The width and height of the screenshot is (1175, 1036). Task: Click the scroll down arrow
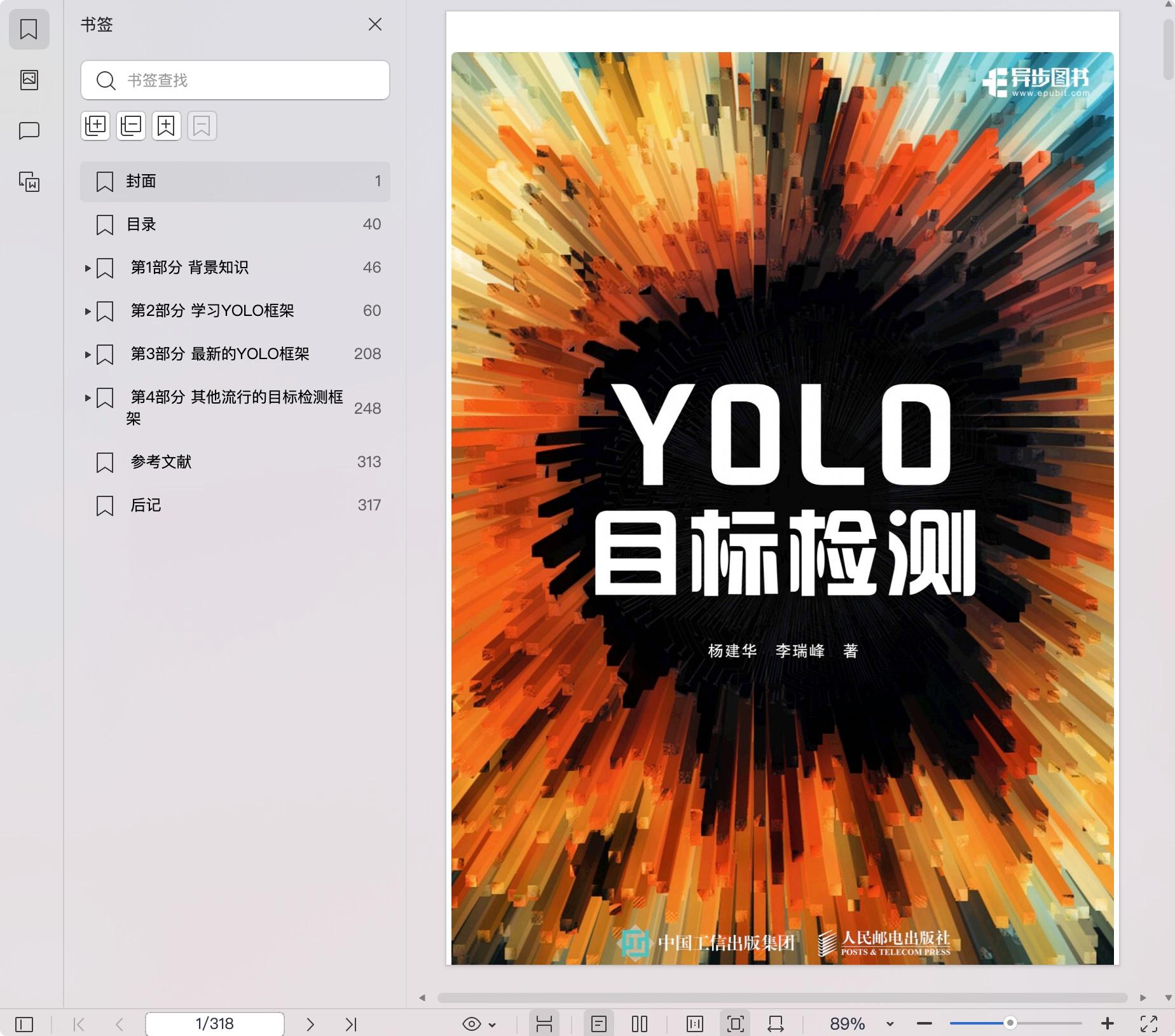coord(1169,998)
